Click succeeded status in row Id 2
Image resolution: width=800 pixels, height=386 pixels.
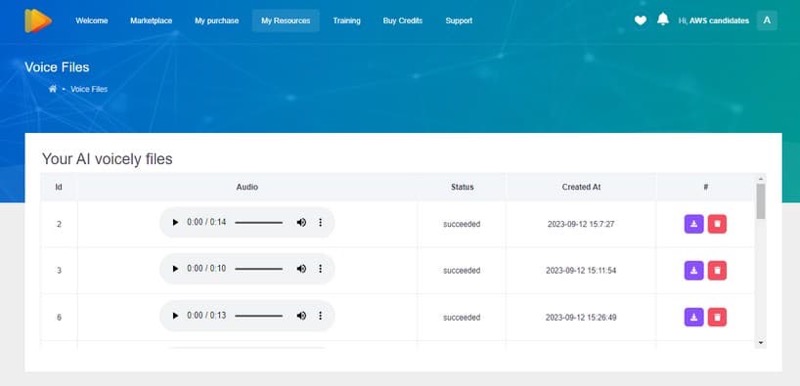tap(462, 224)
